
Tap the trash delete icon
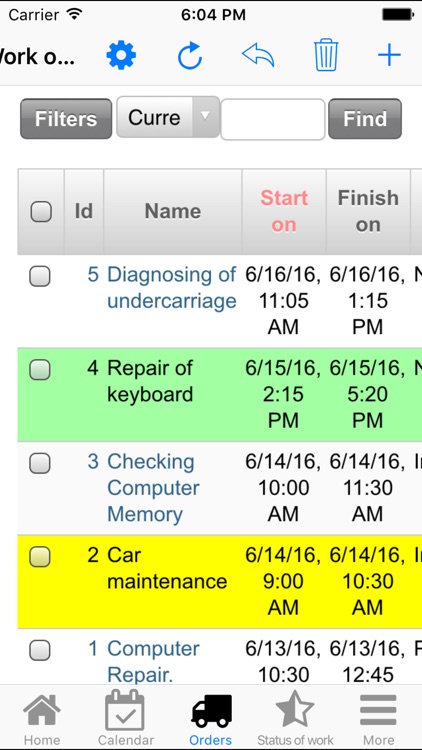(x=326, y=55)
